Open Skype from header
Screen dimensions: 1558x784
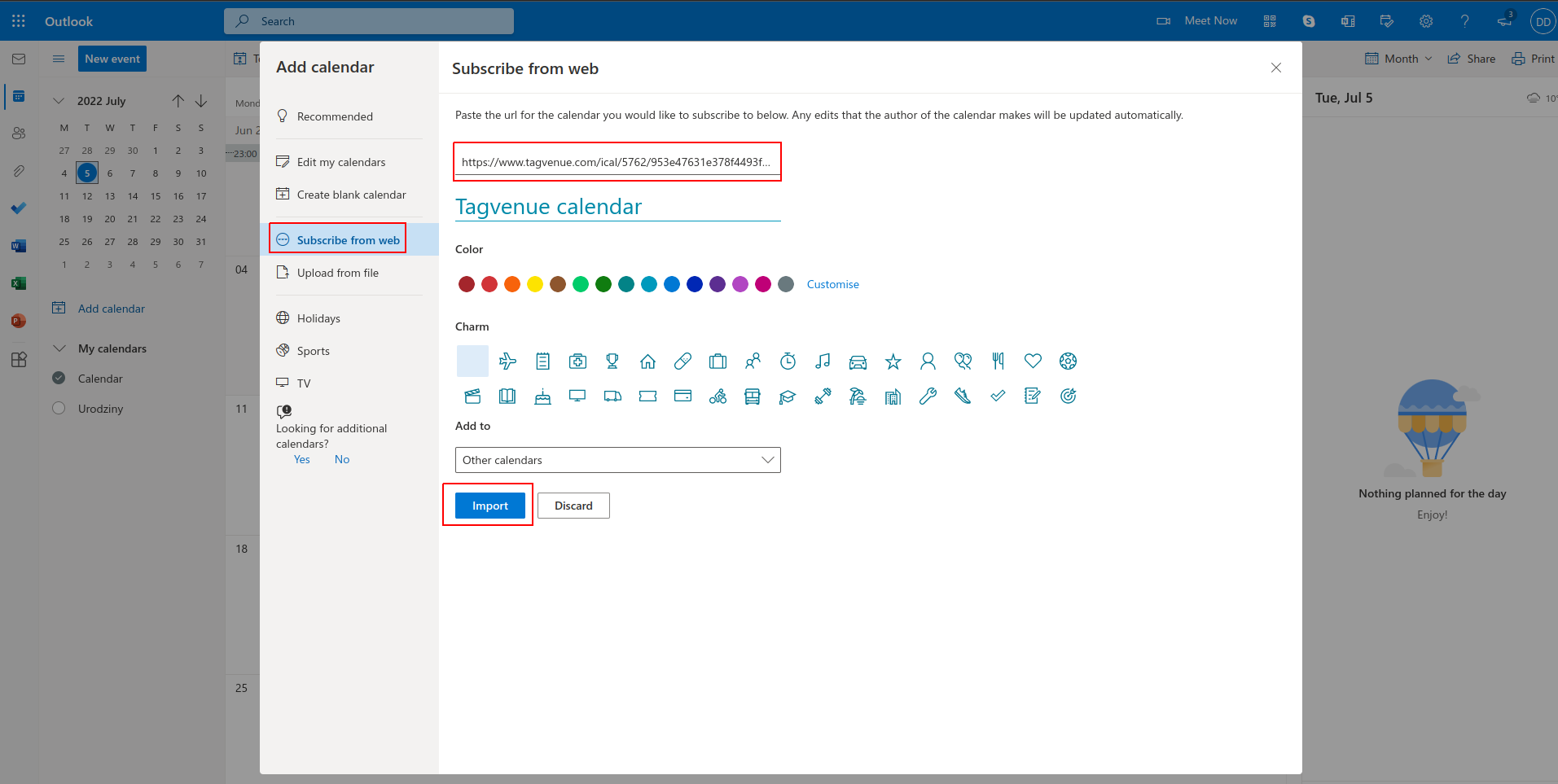[x=1309, y=21]
